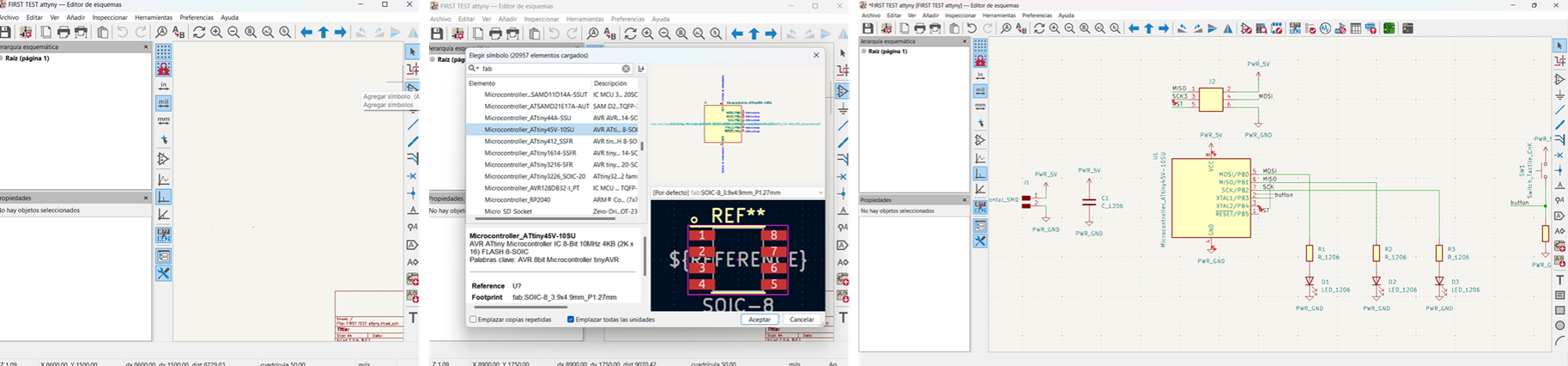The width and height of the screenshot is (1568, 366).
Task: Select add power symbol tool in right window
Action: 1559,95
